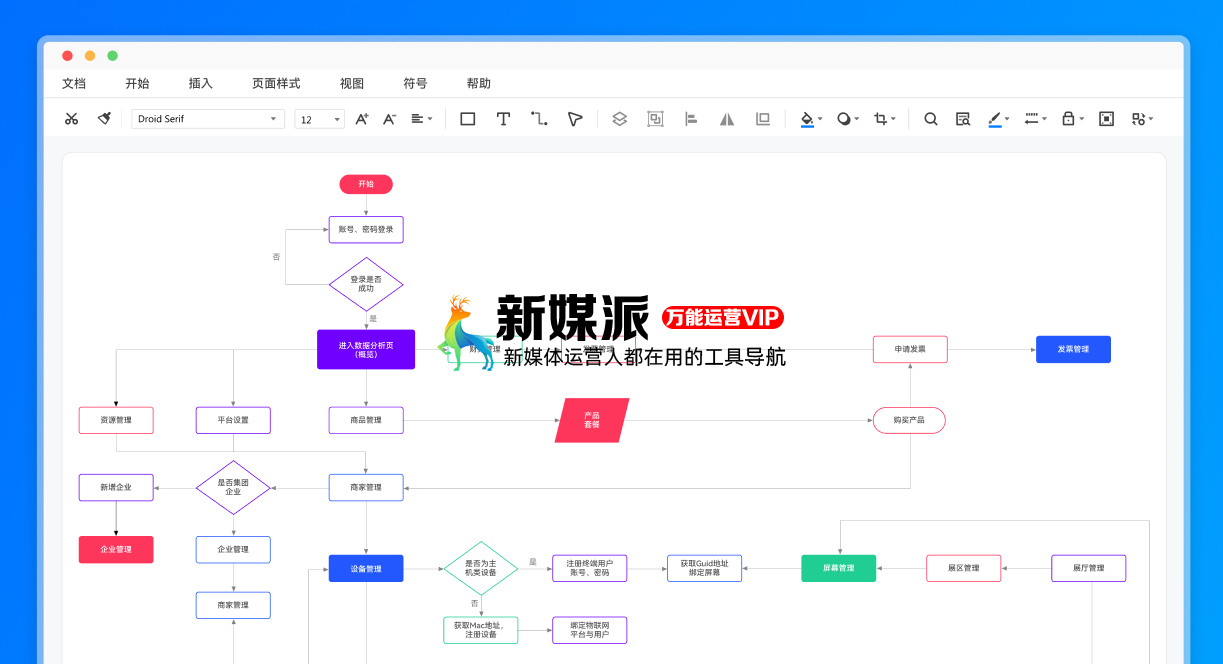
Task: Select the Cut scissors tool
Action: point(71,119)
